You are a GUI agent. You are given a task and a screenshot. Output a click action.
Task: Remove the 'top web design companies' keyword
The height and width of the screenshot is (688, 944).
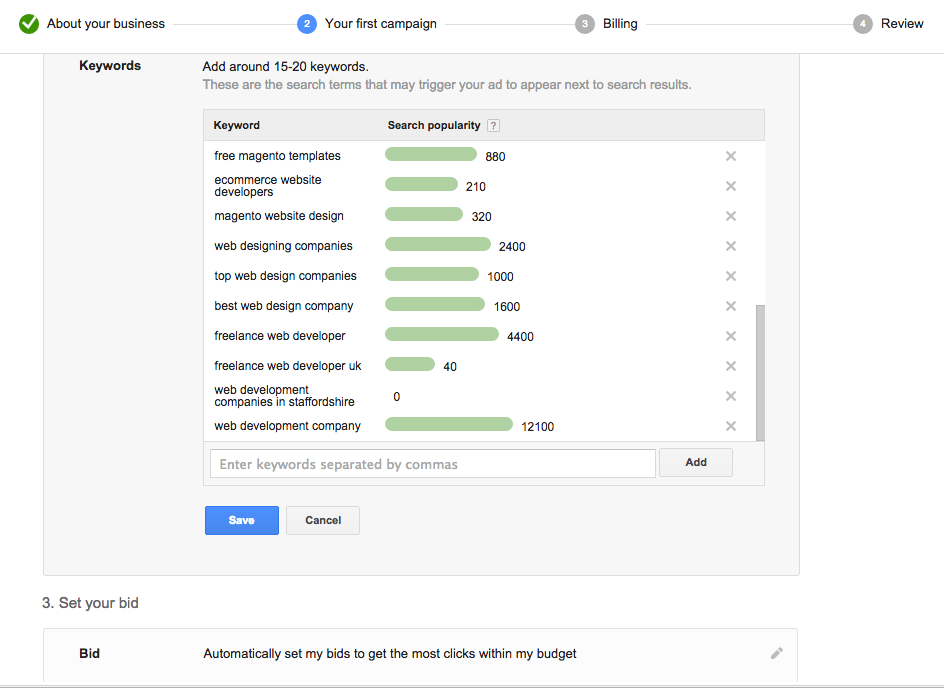pos(731,276)
